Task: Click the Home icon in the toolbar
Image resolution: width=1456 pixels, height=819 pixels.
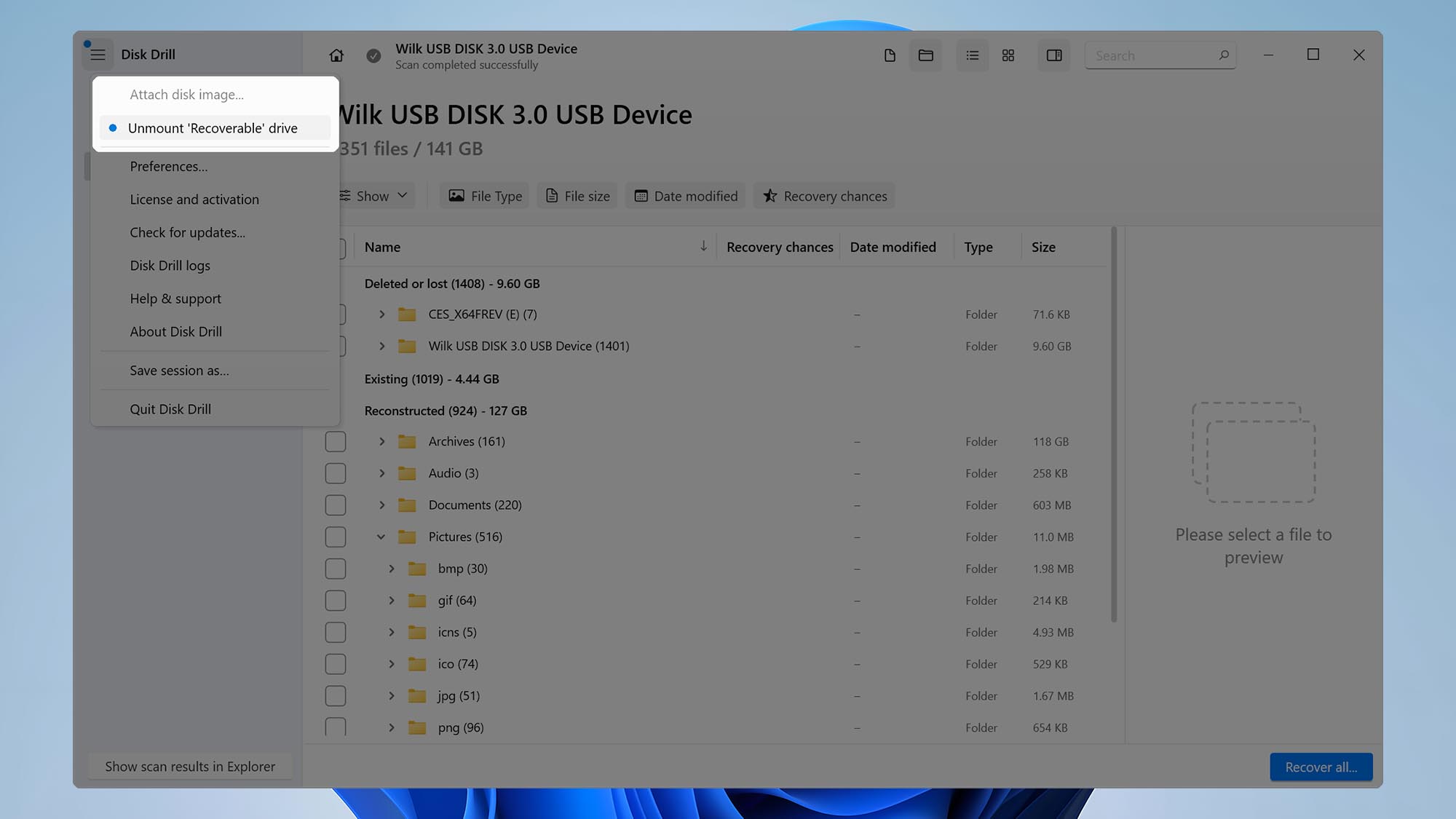Action: click(336, 55)
